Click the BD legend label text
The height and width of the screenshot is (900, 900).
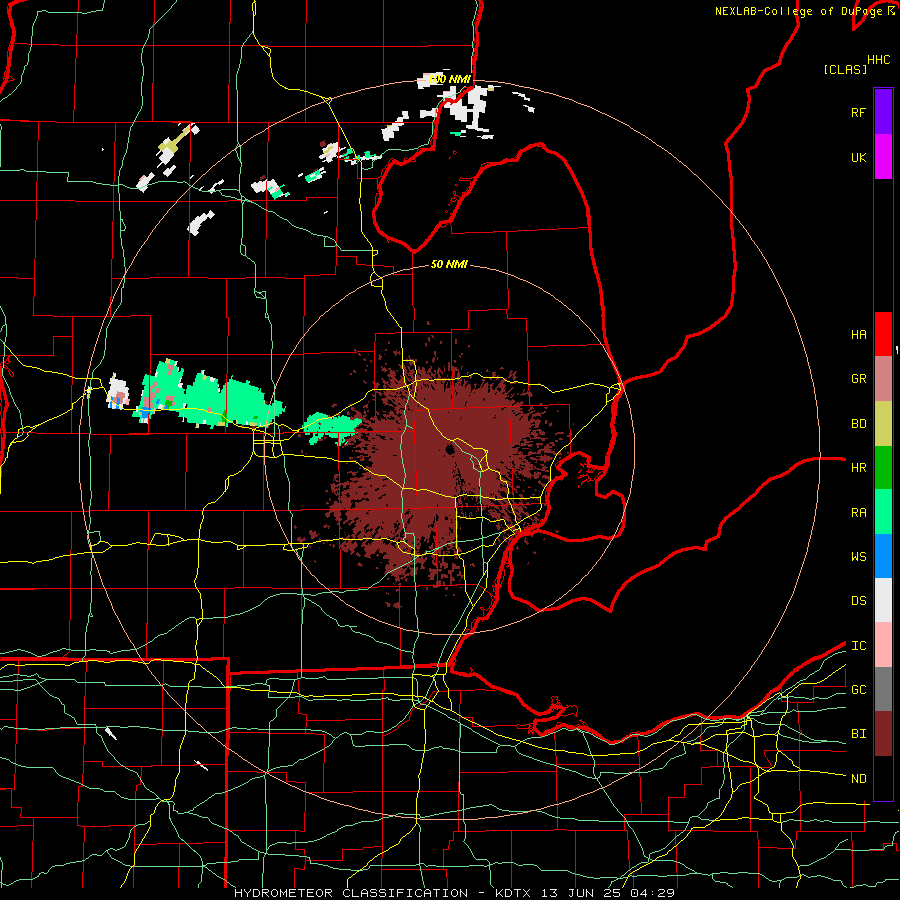pos(858,424)
